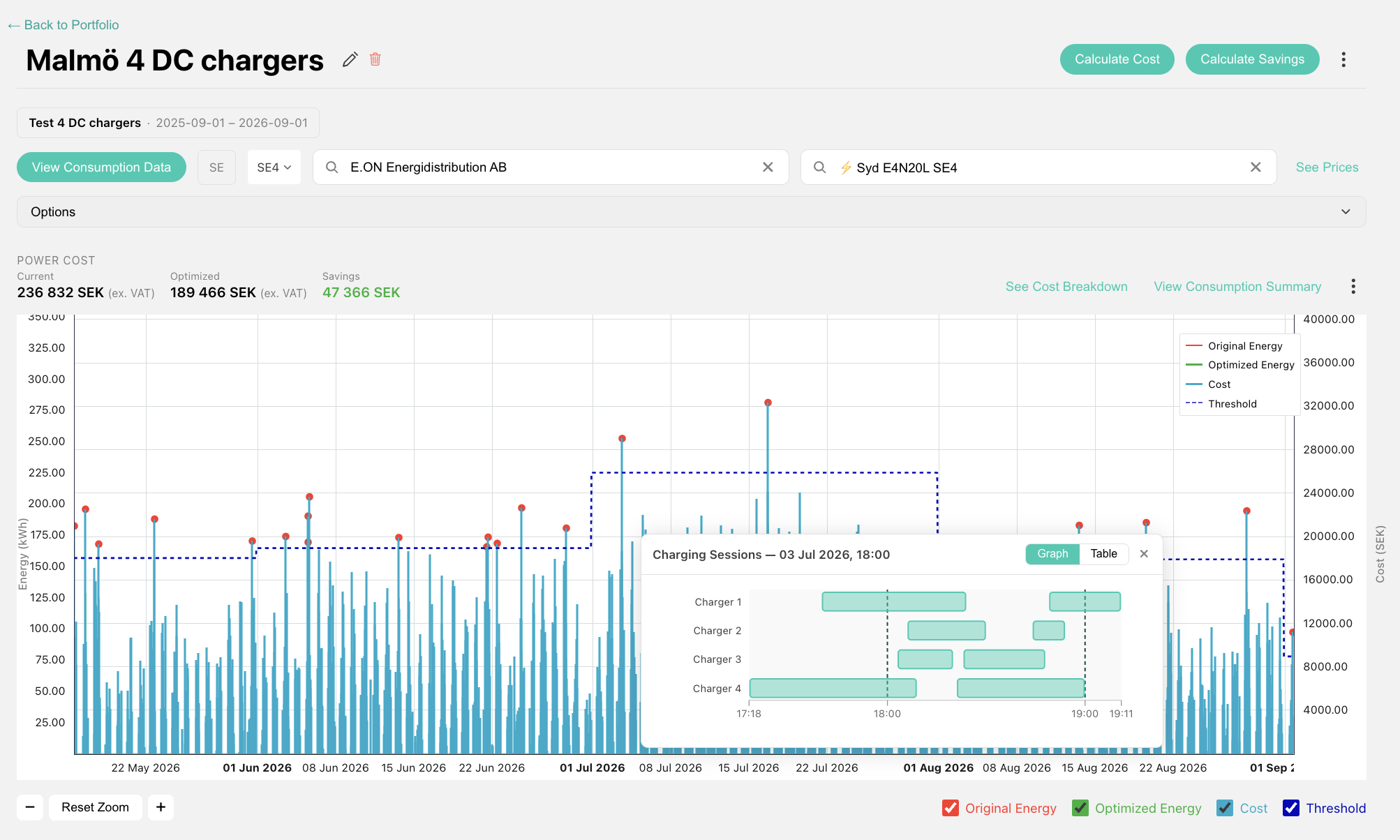1400x840 pixels.
Task: Click the Test 4 DC chargers dataset chip
Action: click(168, 123)
